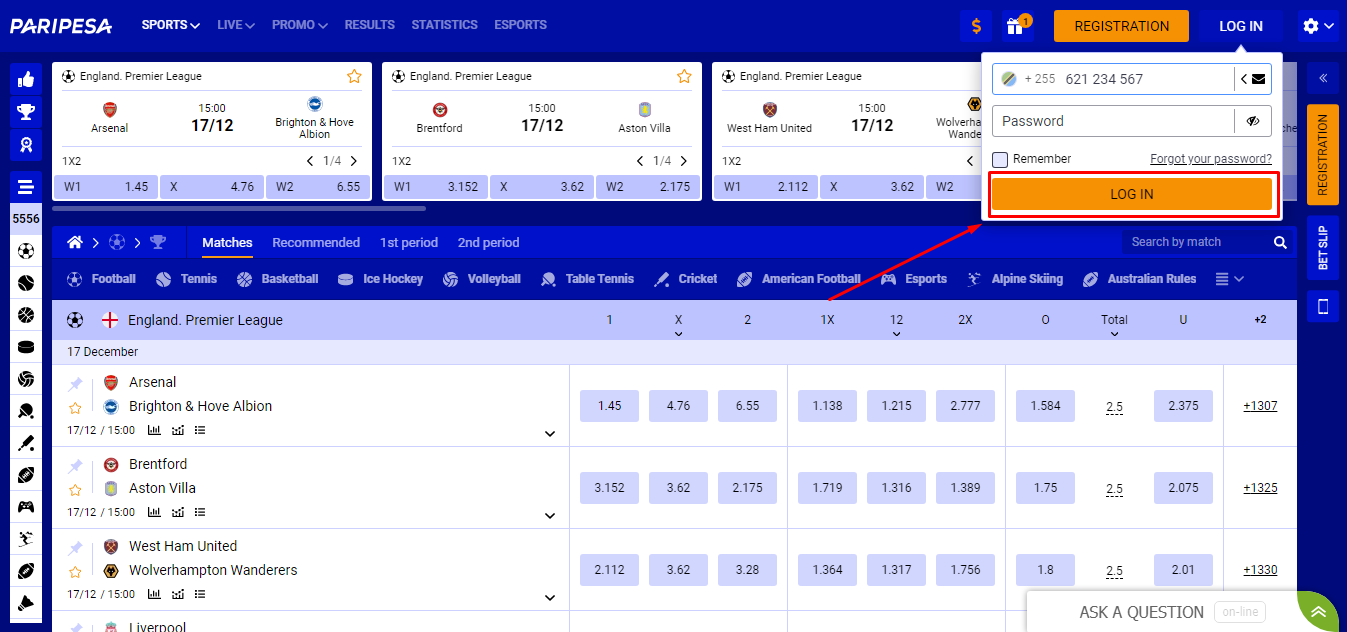Open the more sports list dropdown
1347x632 pixels.
tap(1230, 279)
